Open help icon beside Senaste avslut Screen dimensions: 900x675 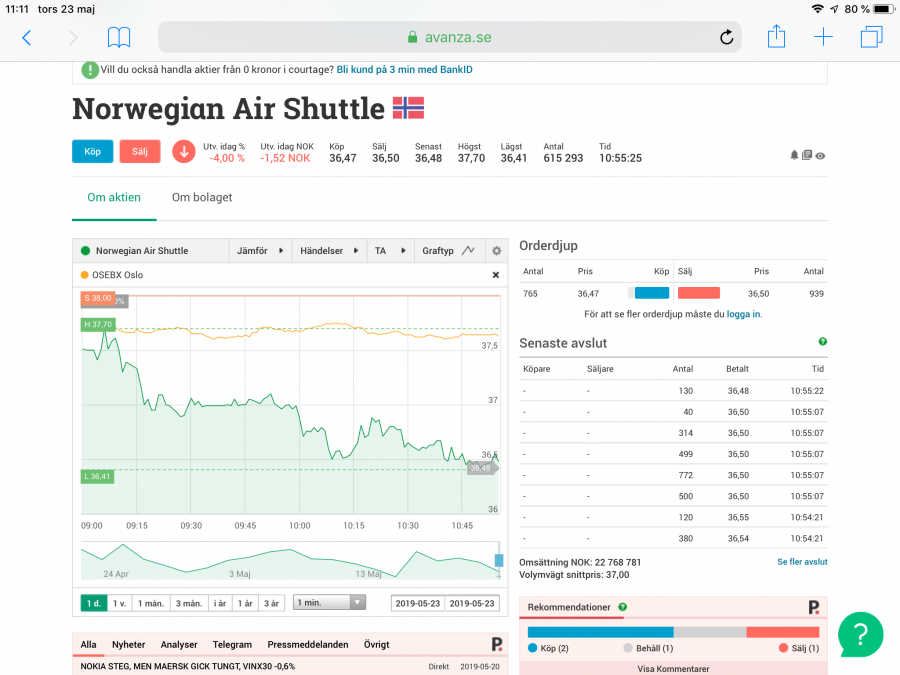pyautogui.click(x=823, y=342)
